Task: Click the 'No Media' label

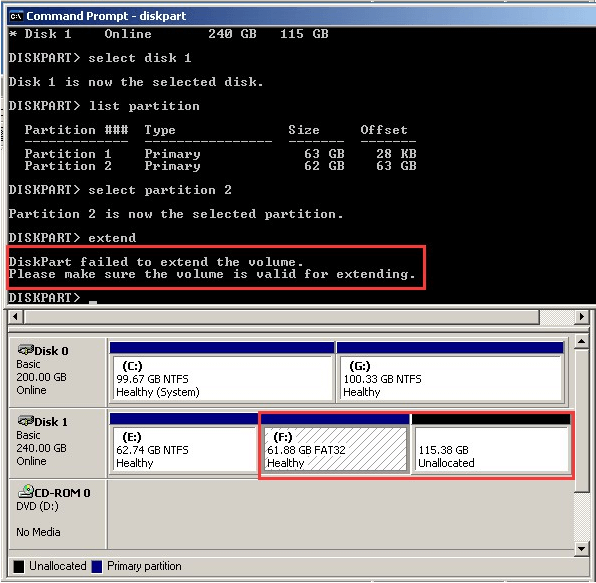Action: pos(38,532)
